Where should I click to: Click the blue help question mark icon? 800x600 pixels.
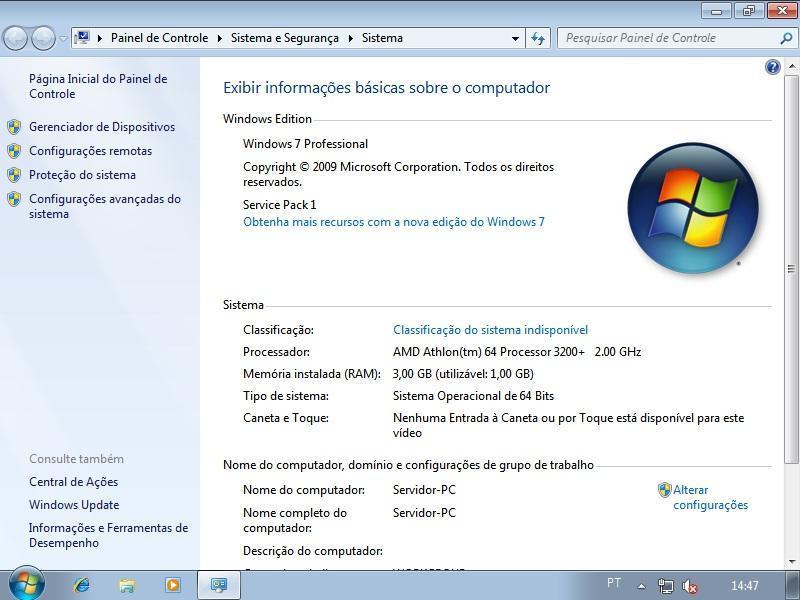coord(772,67)
